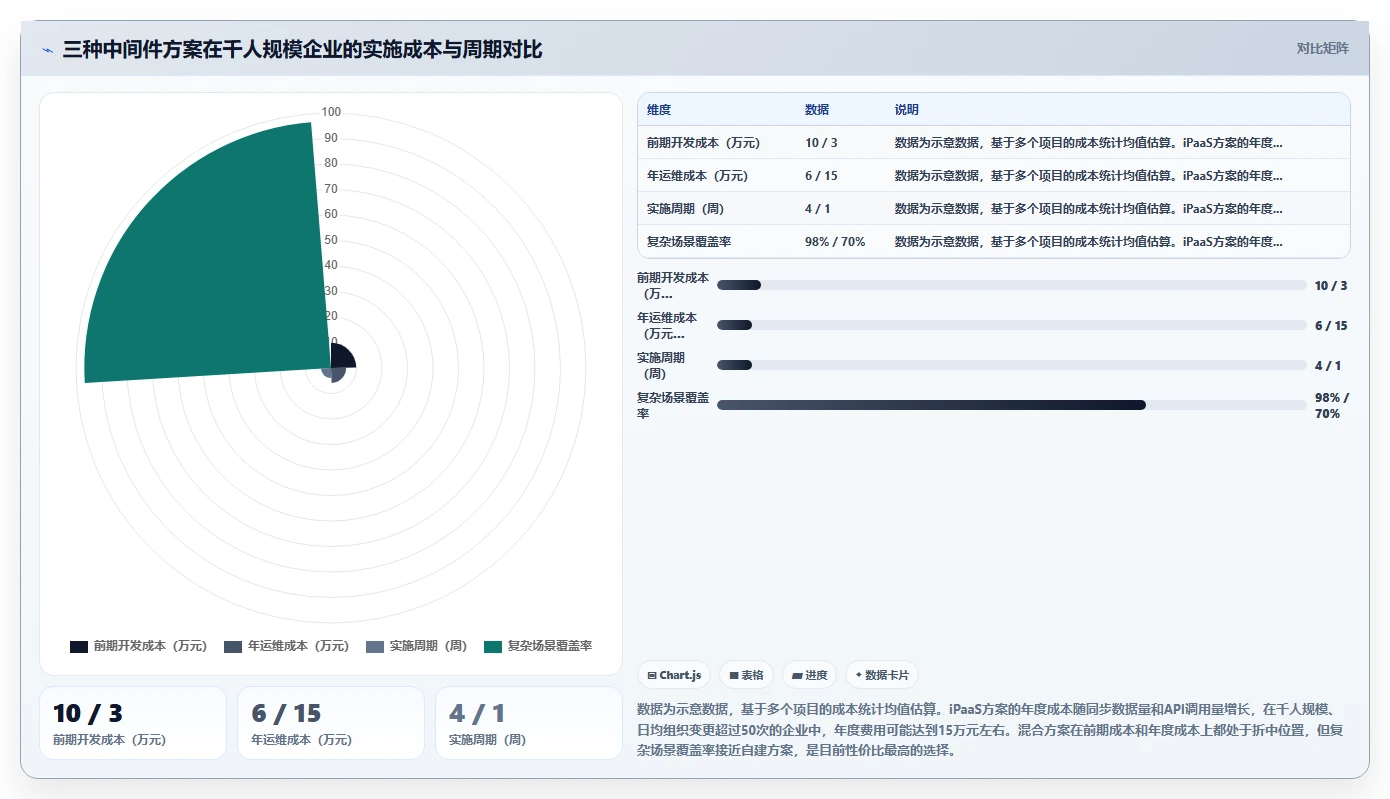The width and height of the screenshot is (1390, 799).
Task: Click the 说明 column header
Action: coord(907,110)
